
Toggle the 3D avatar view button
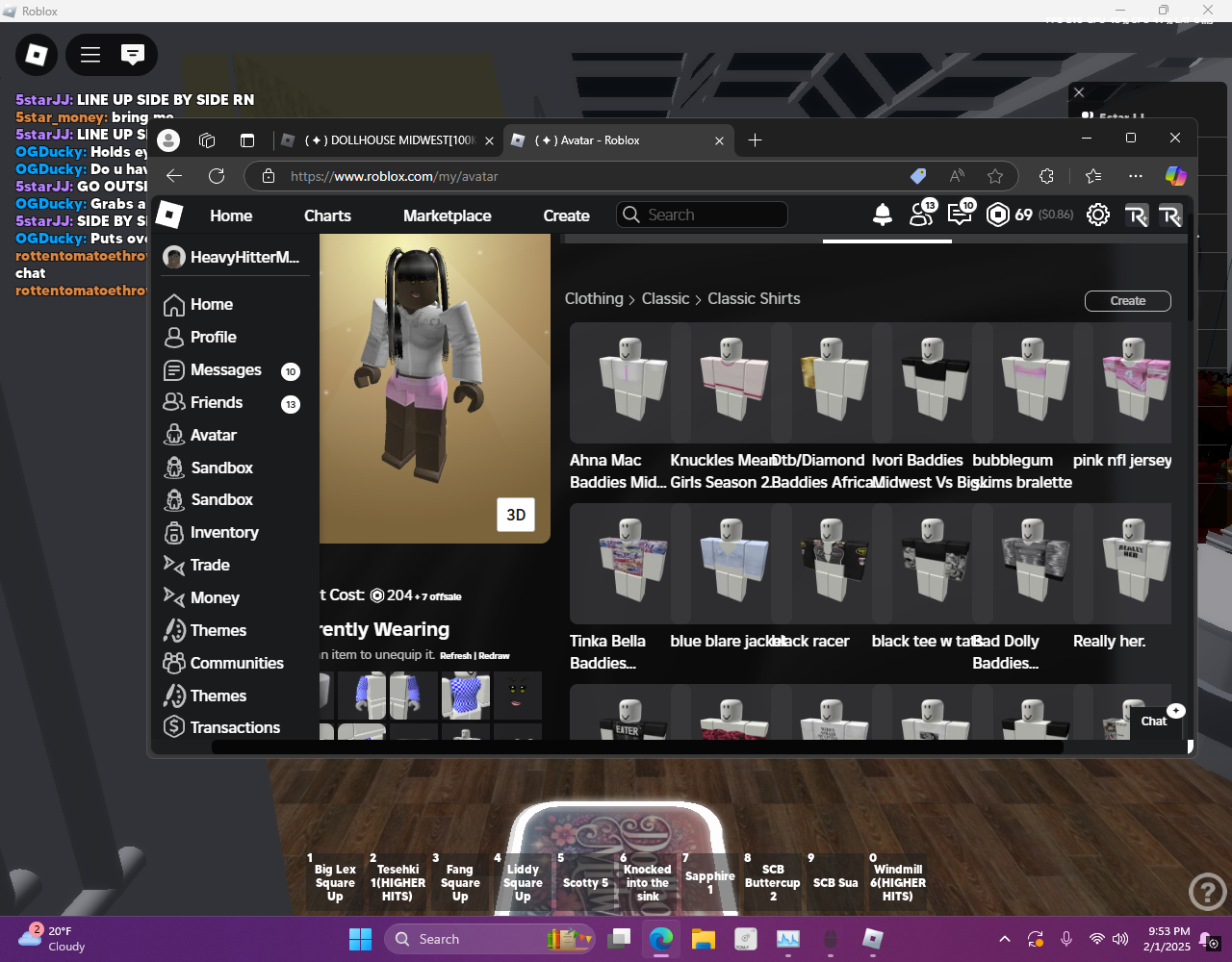pos(516,515)
